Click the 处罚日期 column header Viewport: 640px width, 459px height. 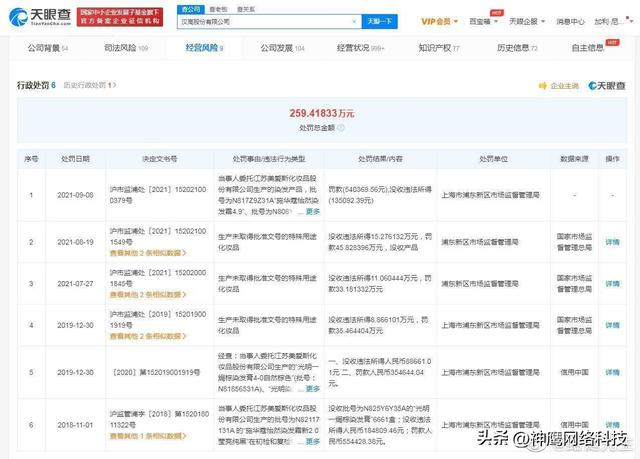point(75,159)
